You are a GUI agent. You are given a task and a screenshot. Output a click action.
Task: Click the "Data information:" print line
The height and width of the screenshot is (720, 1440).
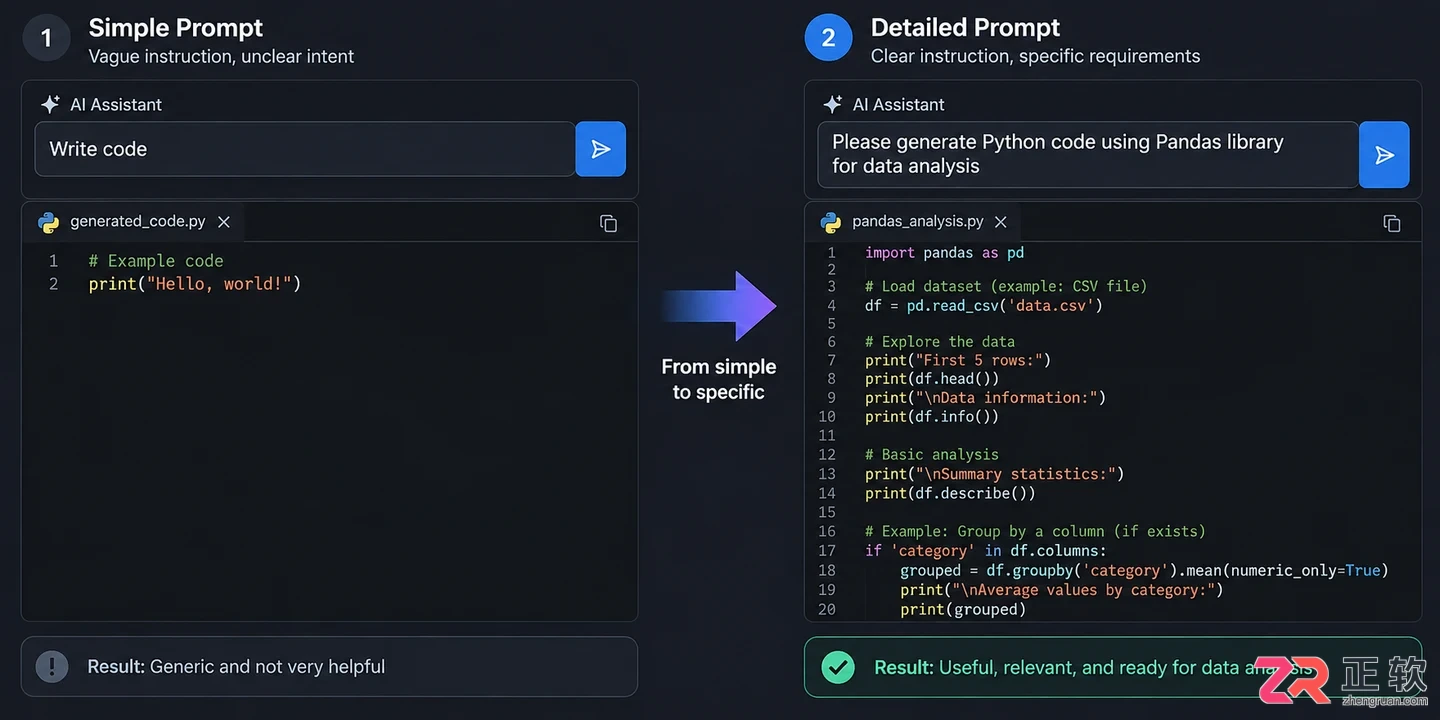click(x=986, y=398)
